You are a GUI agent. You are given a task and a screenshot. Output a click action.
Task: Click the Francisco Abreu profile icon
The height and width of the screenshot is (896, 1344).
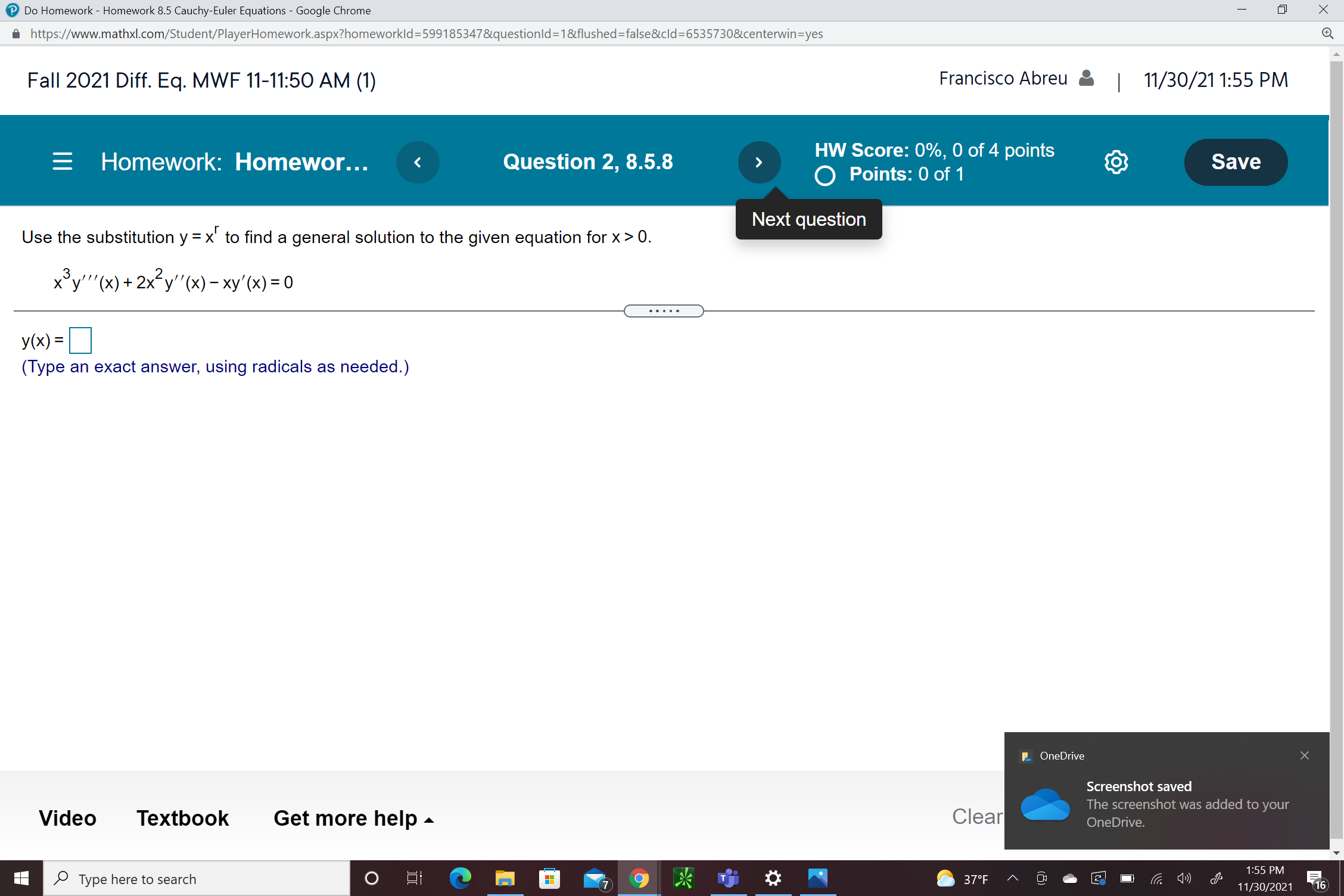coord(1085,77)
